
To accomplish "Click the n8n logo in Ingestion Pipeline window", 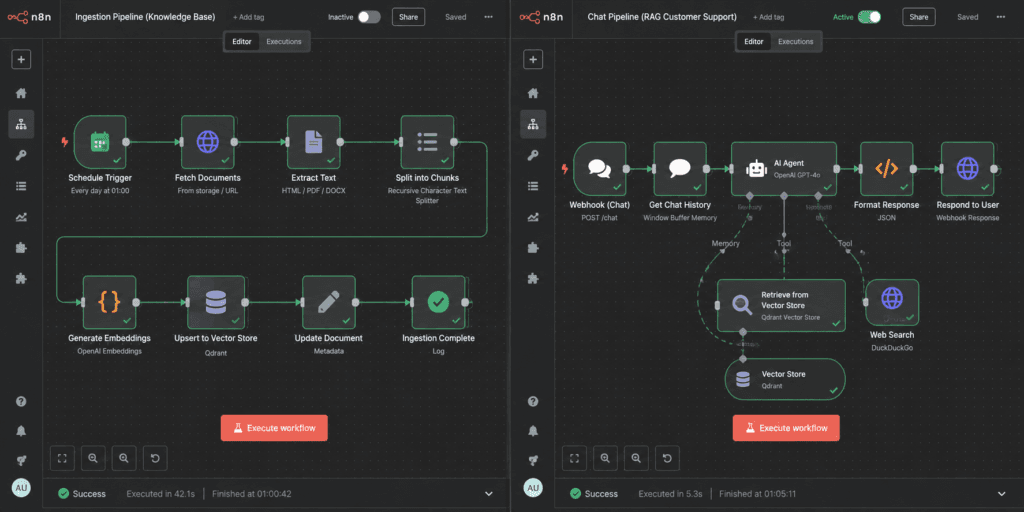I will click(27, 17).
